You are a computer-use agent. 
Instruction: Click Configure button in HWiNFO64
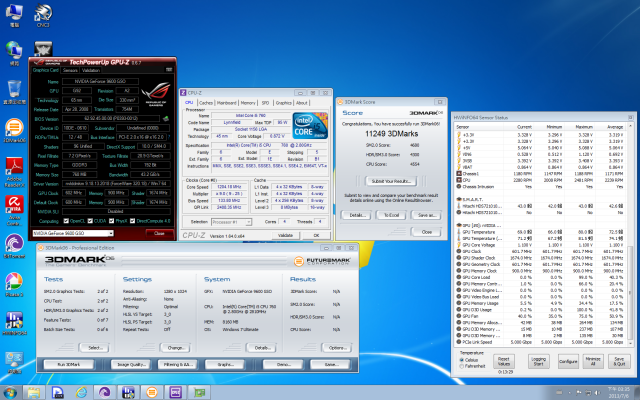tap(568, 362)
